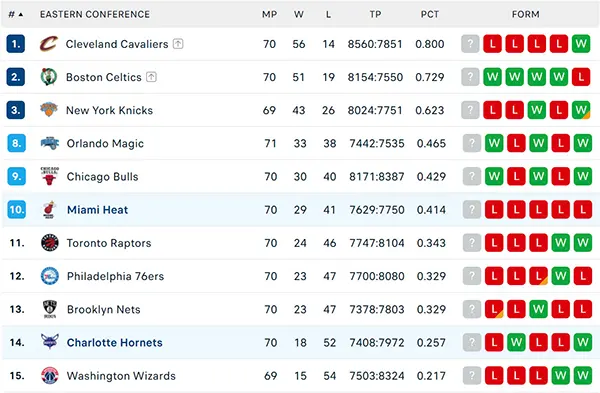
Task: Sort standings by PCT column header
Action: (x=430, y=15)
